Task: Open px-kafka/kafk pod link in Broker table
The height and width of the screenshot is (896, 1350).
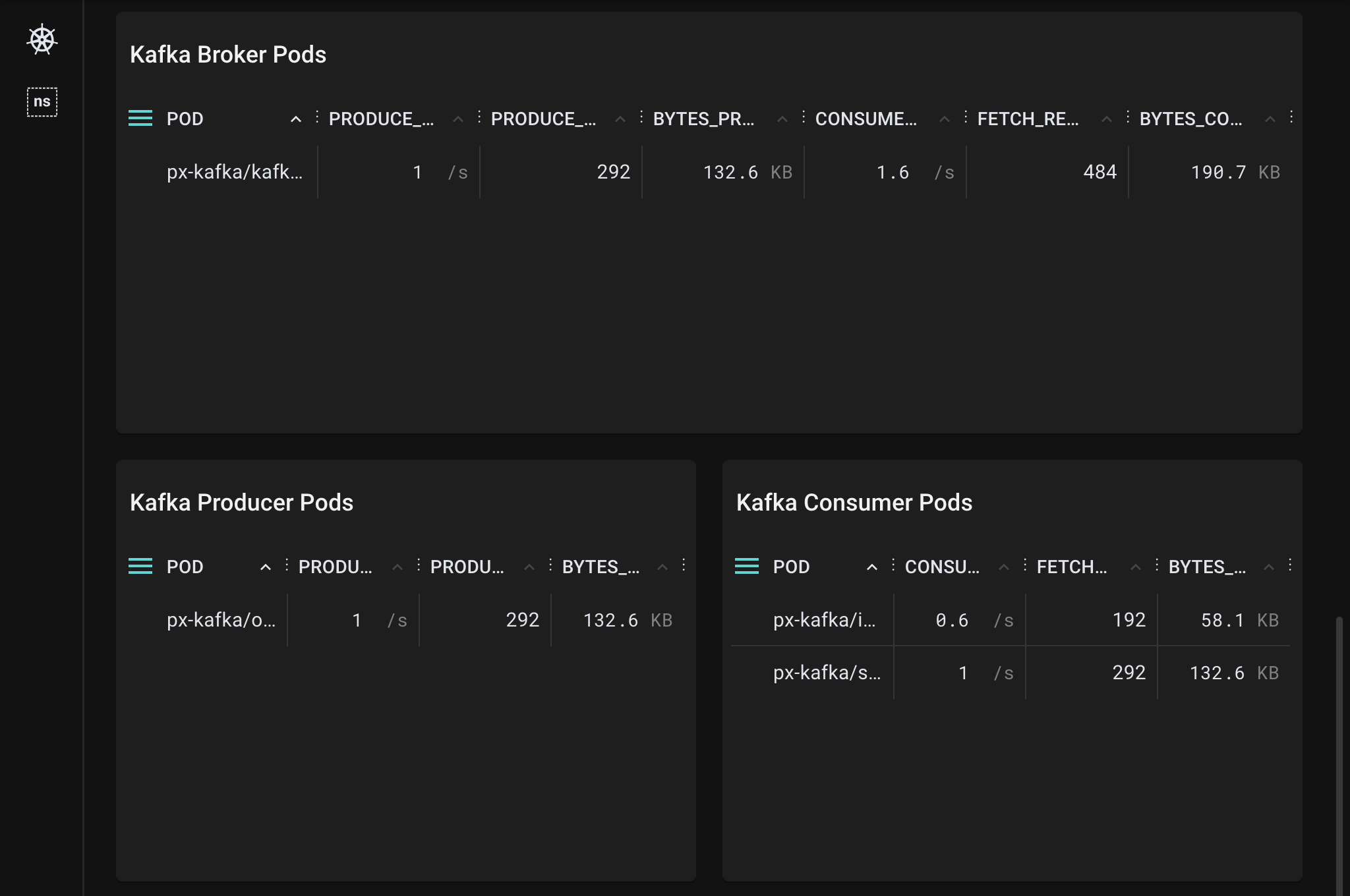Action: tap(235, 172)
